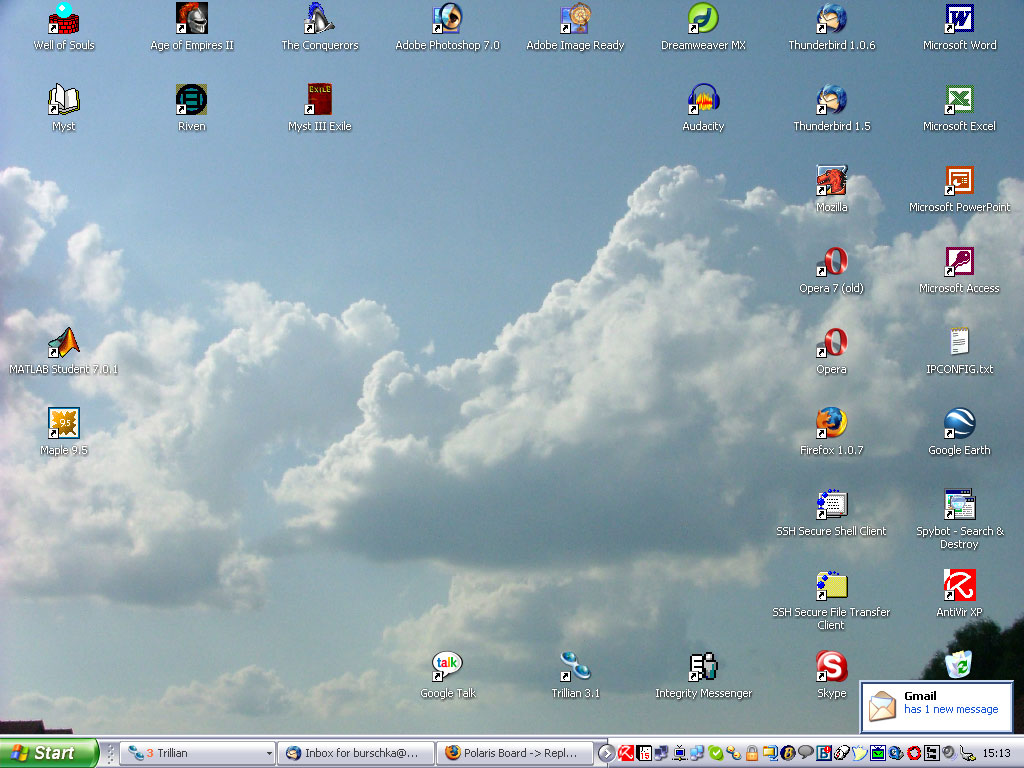Screen dimensions: 1024x768
Task: Select the Myst III Exile icon
Action: tap(319, 100)
